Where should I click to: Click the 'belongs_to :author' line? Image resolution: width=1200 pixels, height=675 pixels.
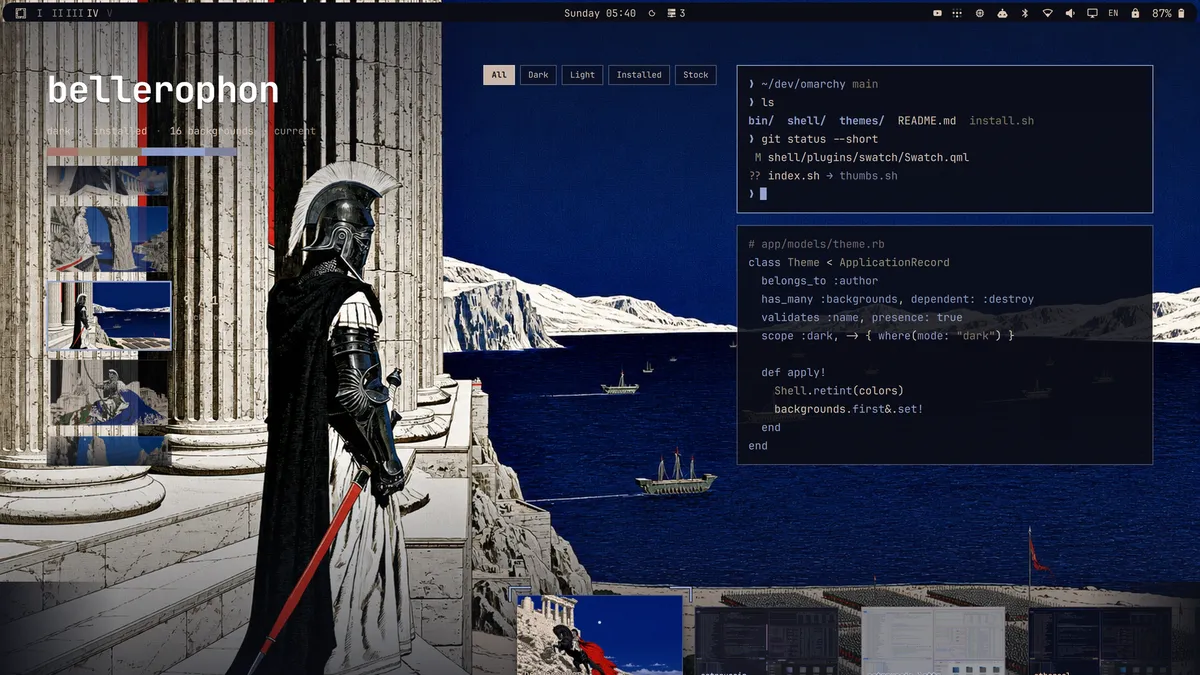(820, 281)
